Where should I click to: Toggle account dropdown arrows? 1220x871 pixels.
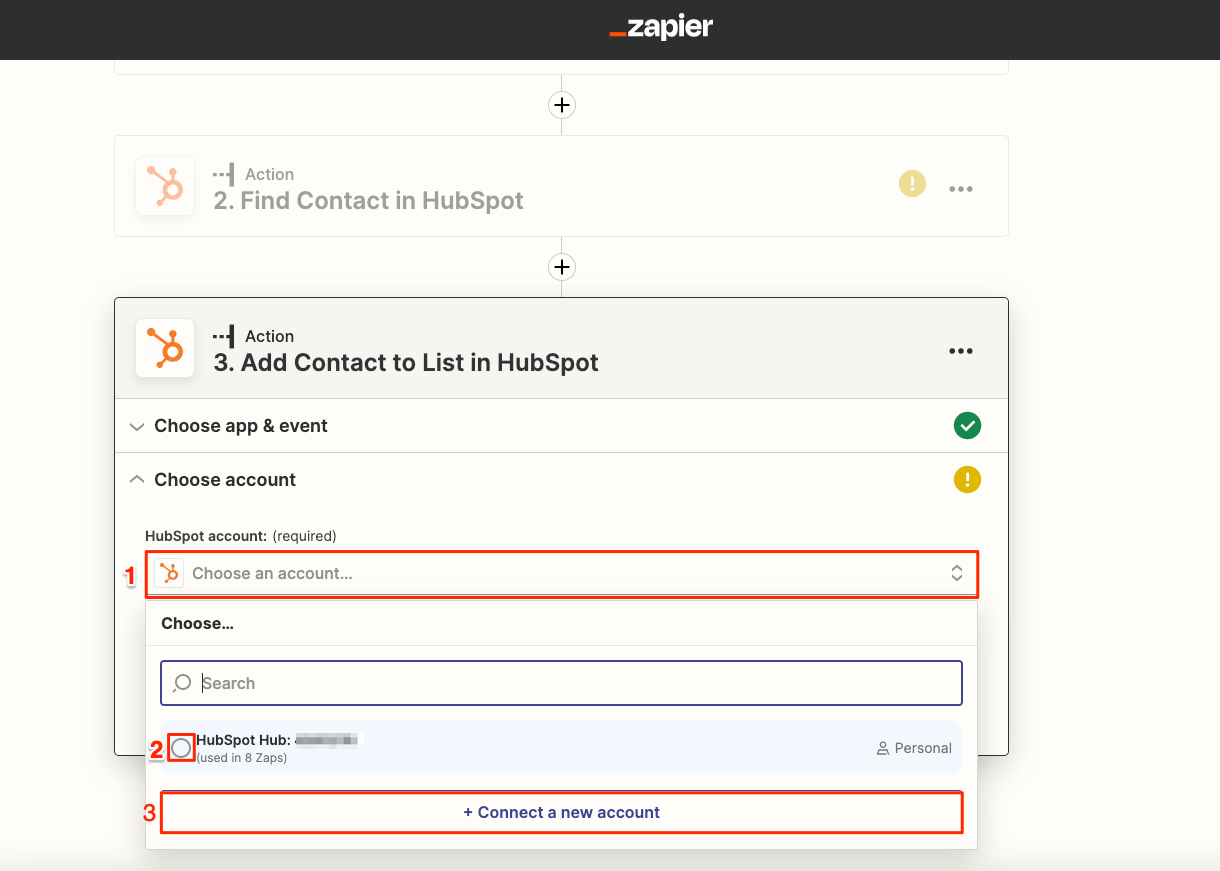tap(957, 573)
